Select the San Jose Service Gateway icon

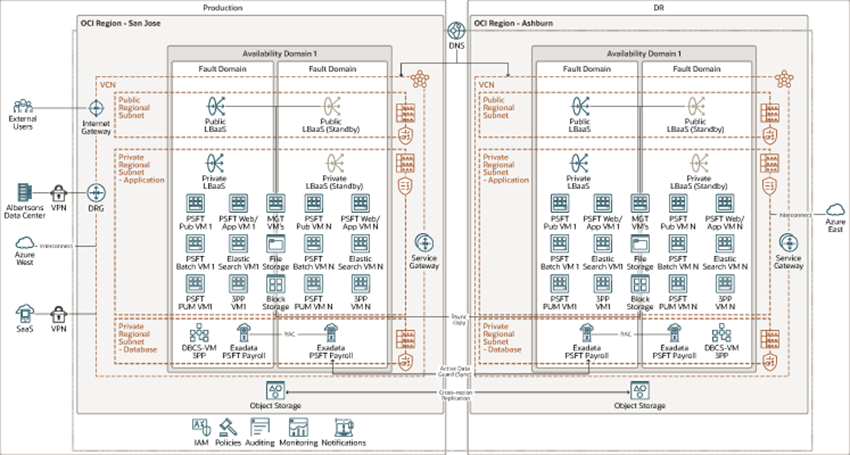coord(423,242)
